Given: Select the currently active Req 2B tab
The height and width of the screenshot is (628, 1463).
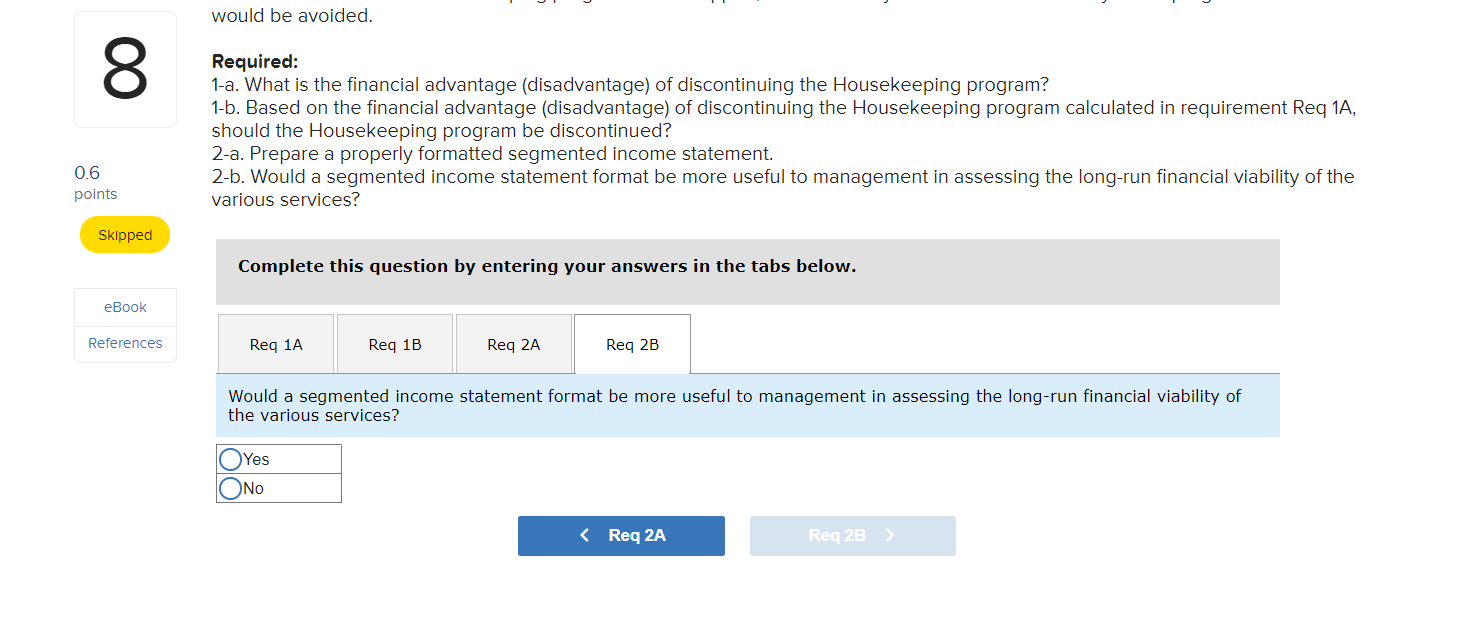Looking at the screenshot, I should click(632, 343).
